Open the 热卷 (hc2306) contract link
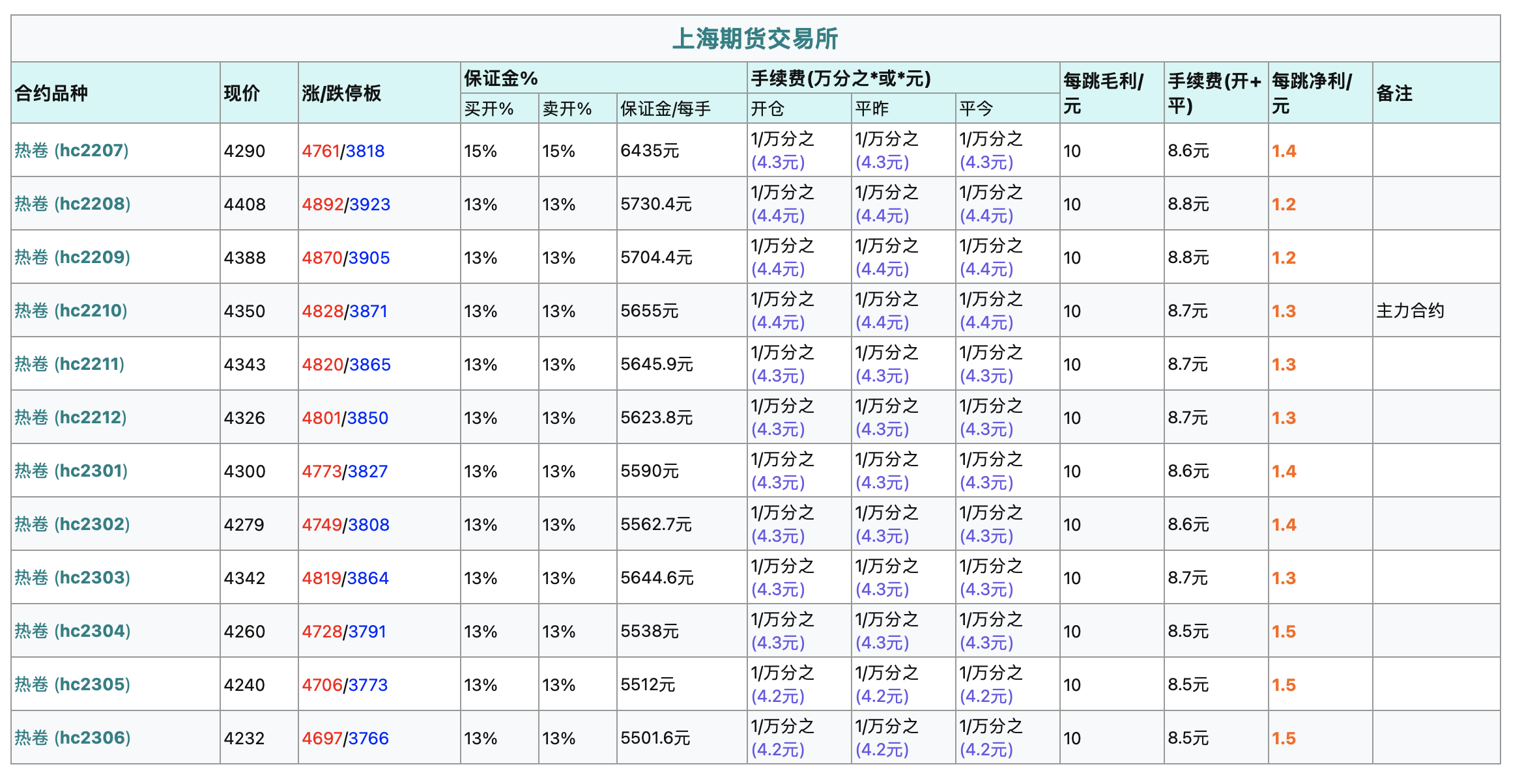 (72, 738)
